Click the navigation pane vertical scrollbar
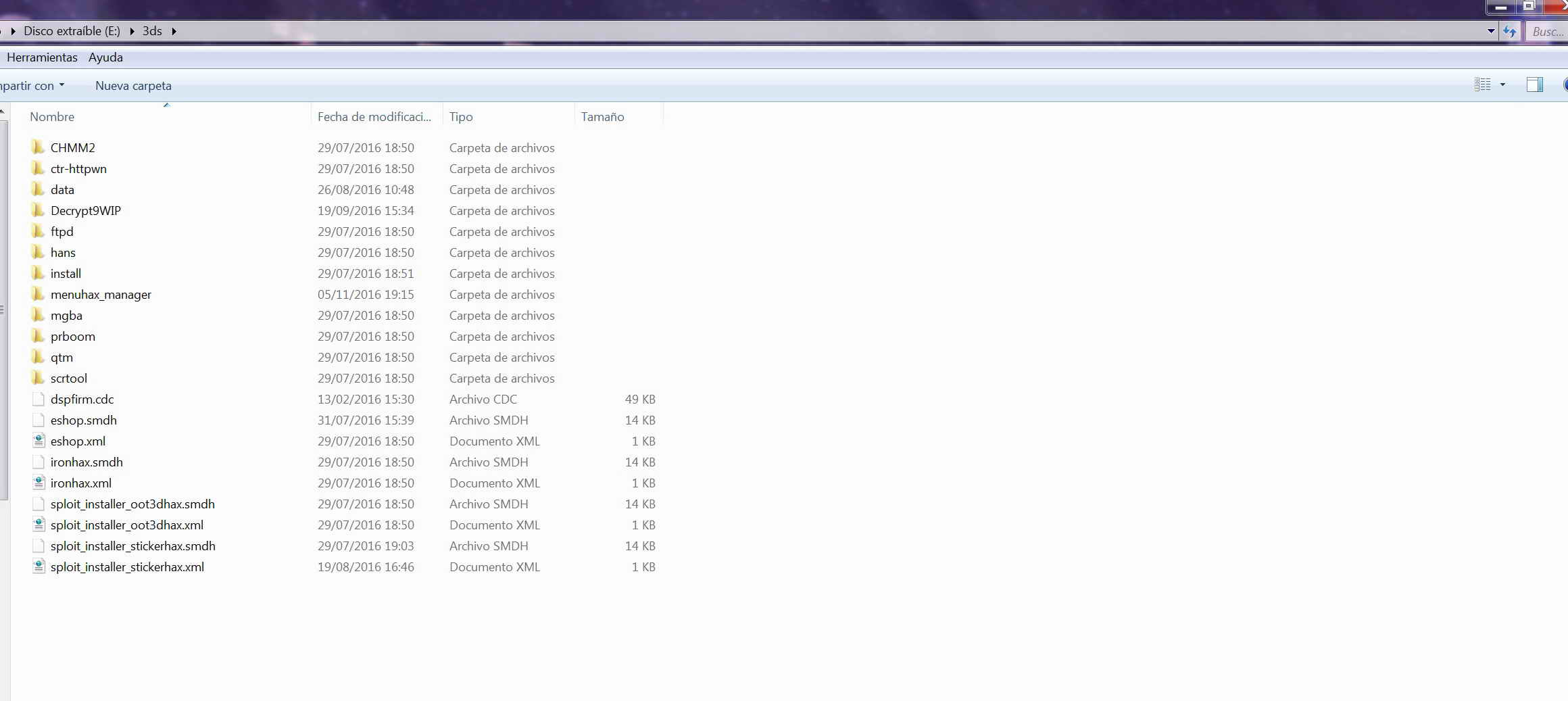The image size is (1568, 701). click(4, 310)
